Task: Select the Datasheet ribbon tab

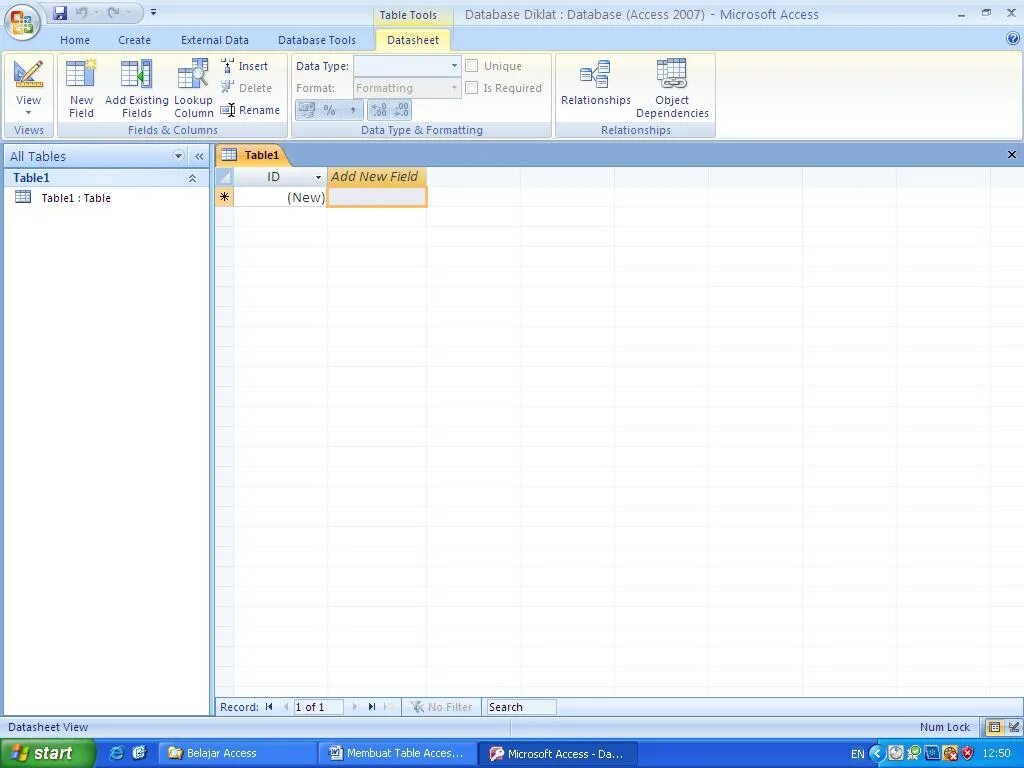Action: [413, 40]
